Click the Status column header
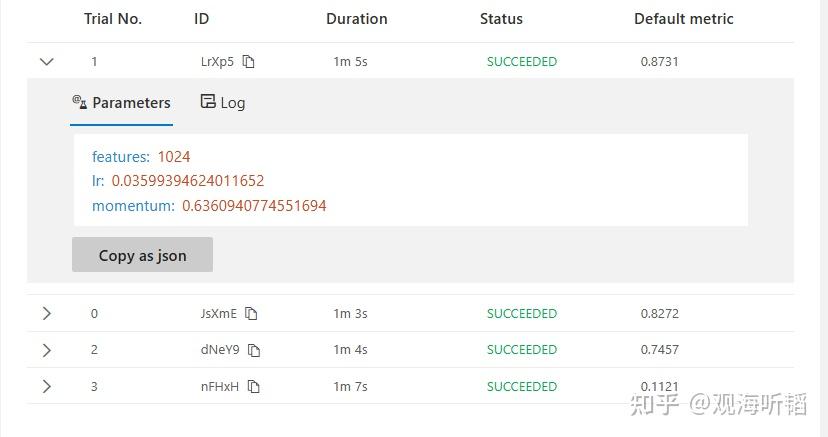 pos(501,19)
